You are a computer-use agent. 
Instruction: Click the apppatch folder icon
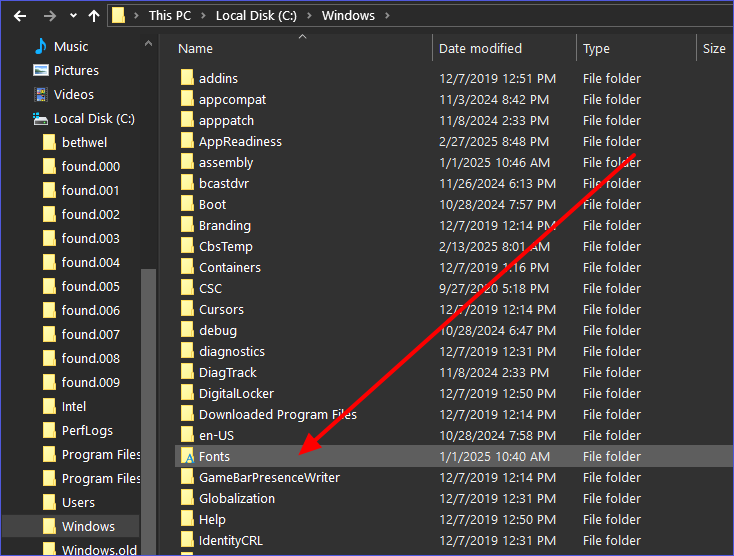pyautogui.click(x=187, y=120)
